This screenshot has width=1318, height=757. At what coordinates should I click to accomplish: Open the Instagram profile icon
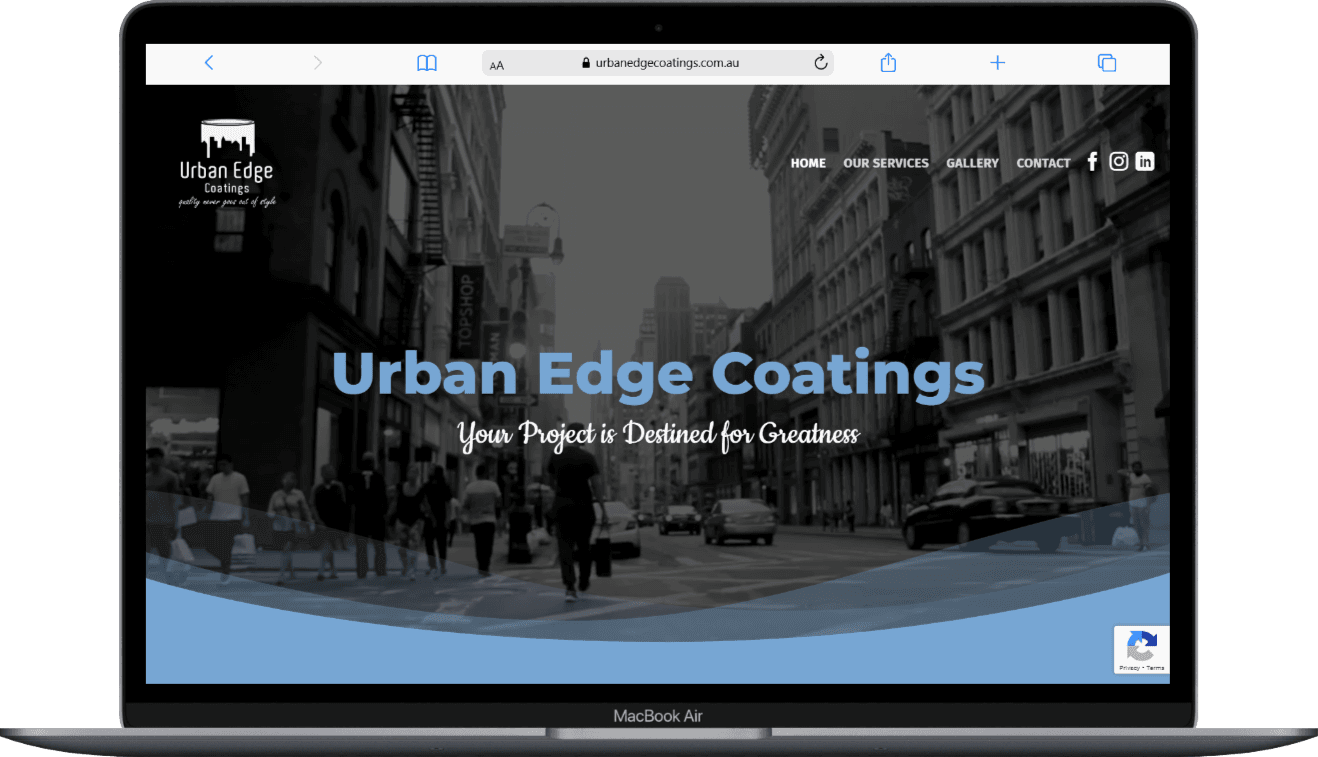click(1118, 161)
